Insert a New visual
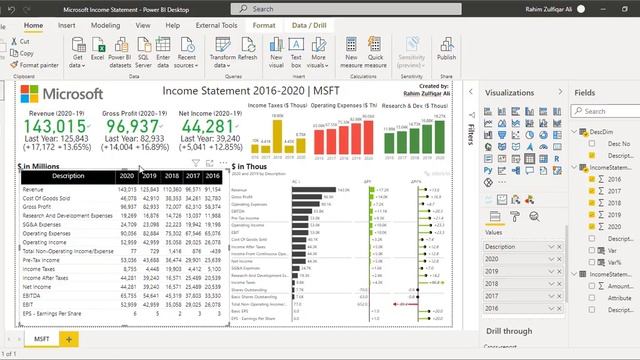 [x=276, y=52]
